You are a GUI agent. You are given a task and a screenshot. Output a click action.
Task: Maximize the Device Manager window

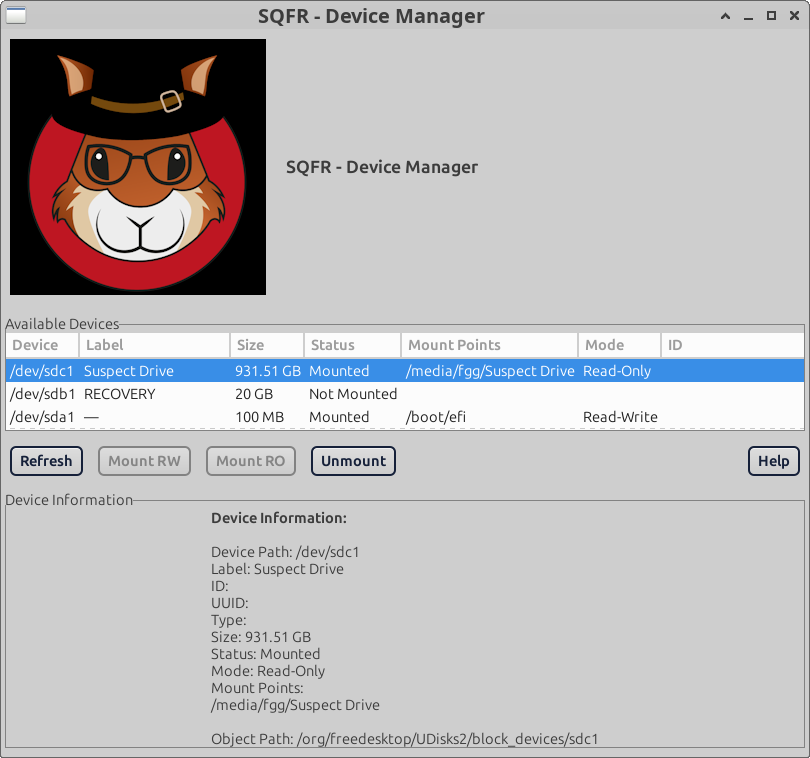[x=771, y=16]
